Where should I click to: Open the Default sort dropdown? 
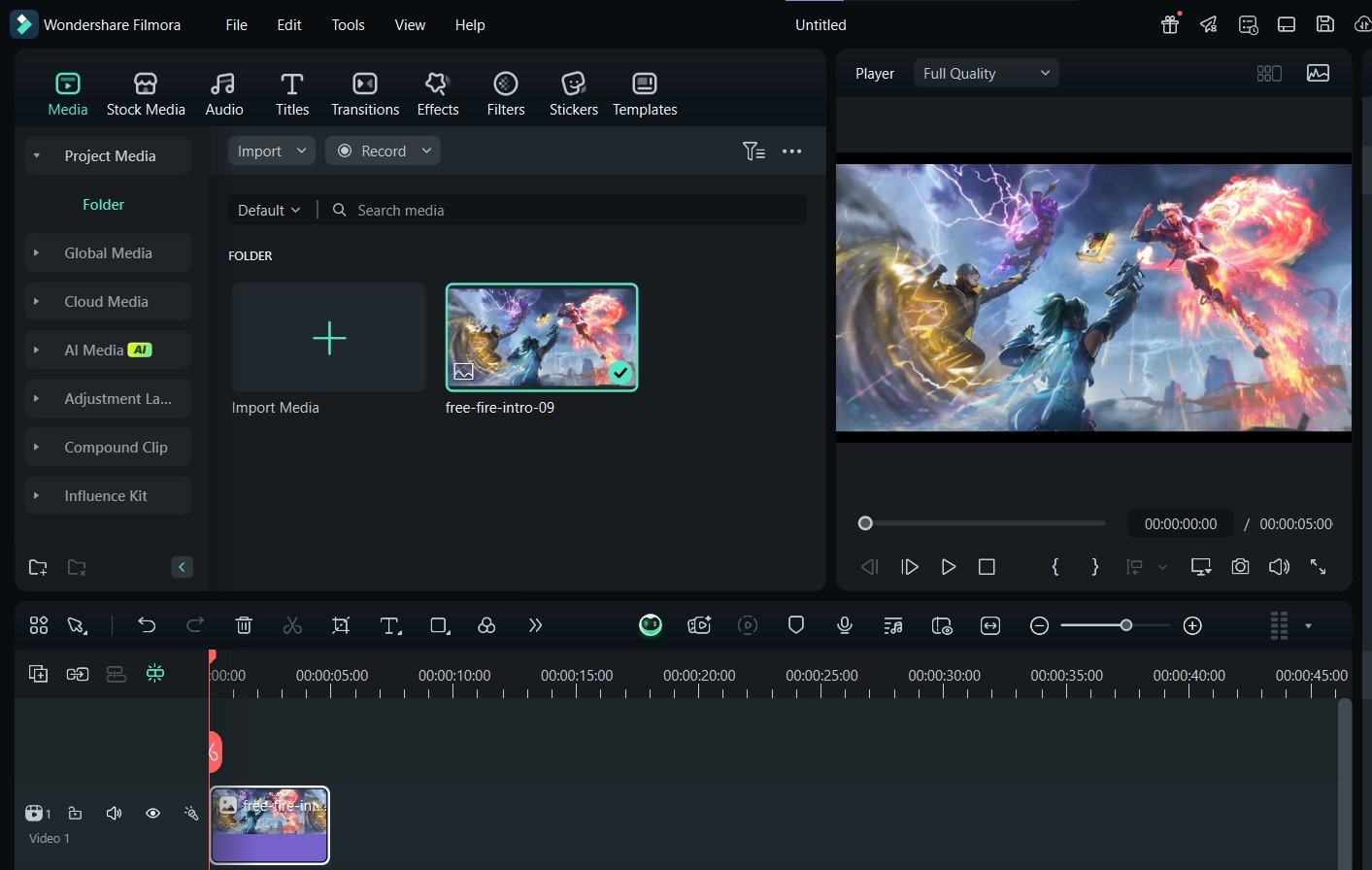click(x=269, y=210)
